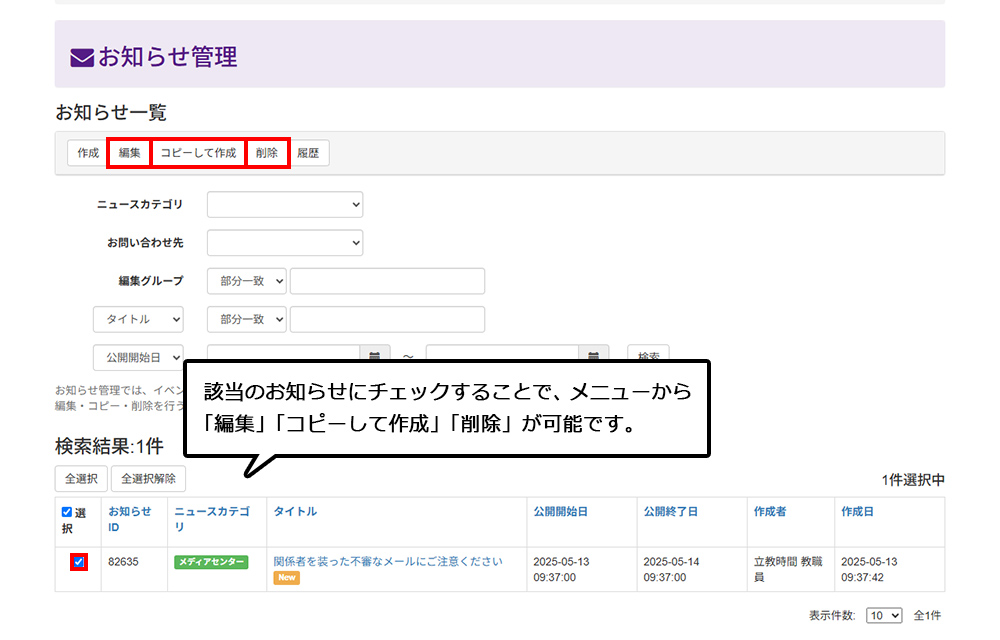
Task: Open the 関係者を装った不審なメール notice link
Action: [388, 561]
